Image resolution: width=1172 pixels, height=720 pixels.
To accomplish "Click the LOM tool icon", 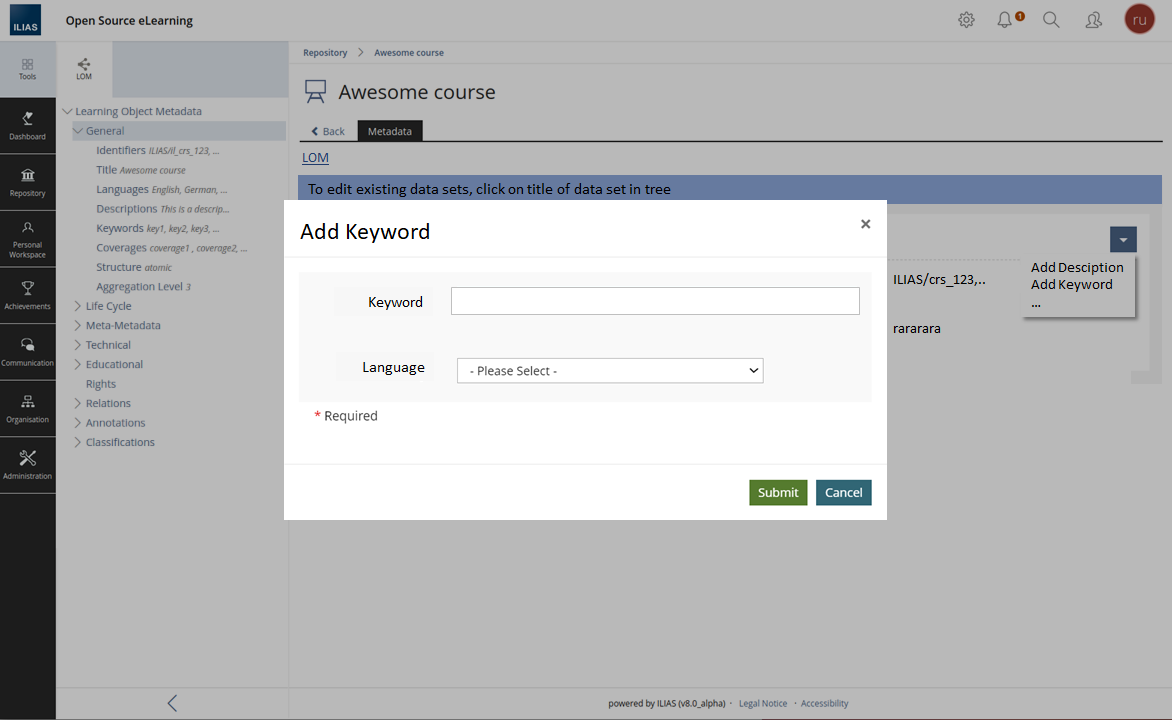I will click(x=84, y=69).
